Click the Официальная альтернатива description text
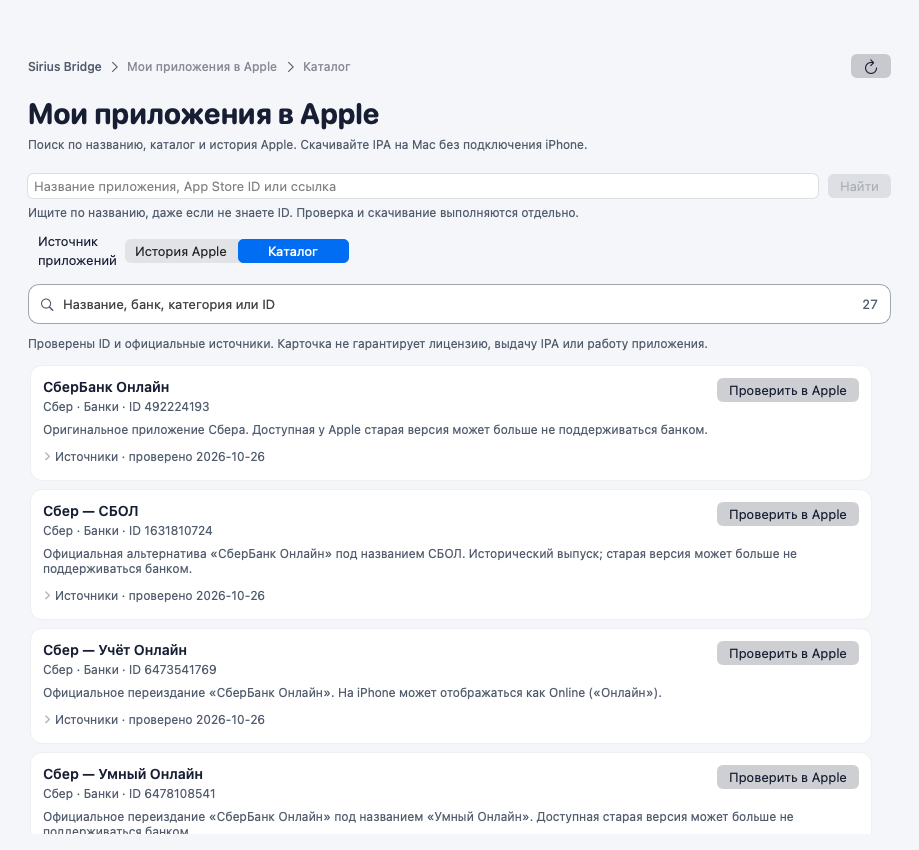 420,561
